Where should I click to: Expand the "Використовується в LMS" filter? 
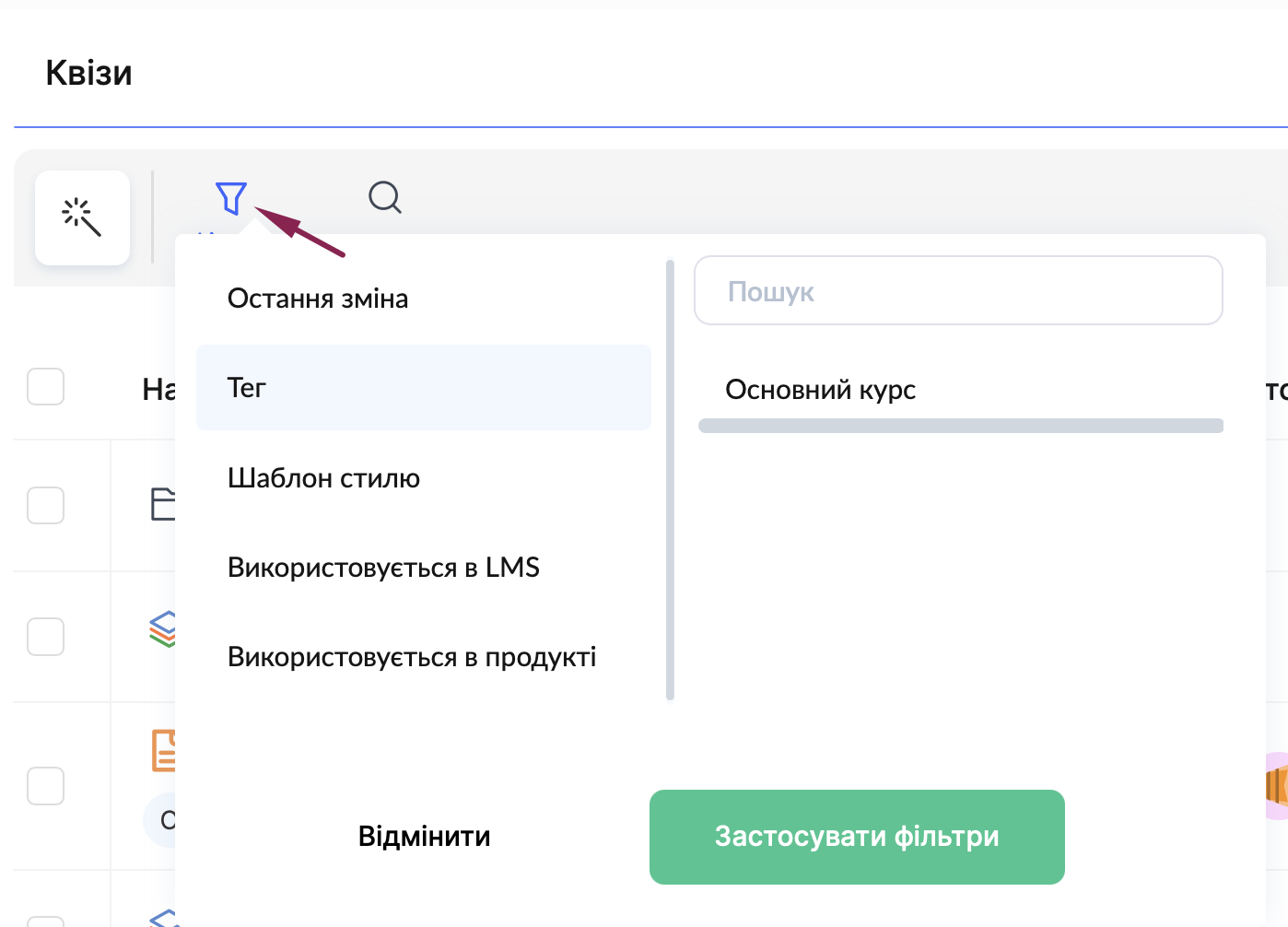click(383, 568)
